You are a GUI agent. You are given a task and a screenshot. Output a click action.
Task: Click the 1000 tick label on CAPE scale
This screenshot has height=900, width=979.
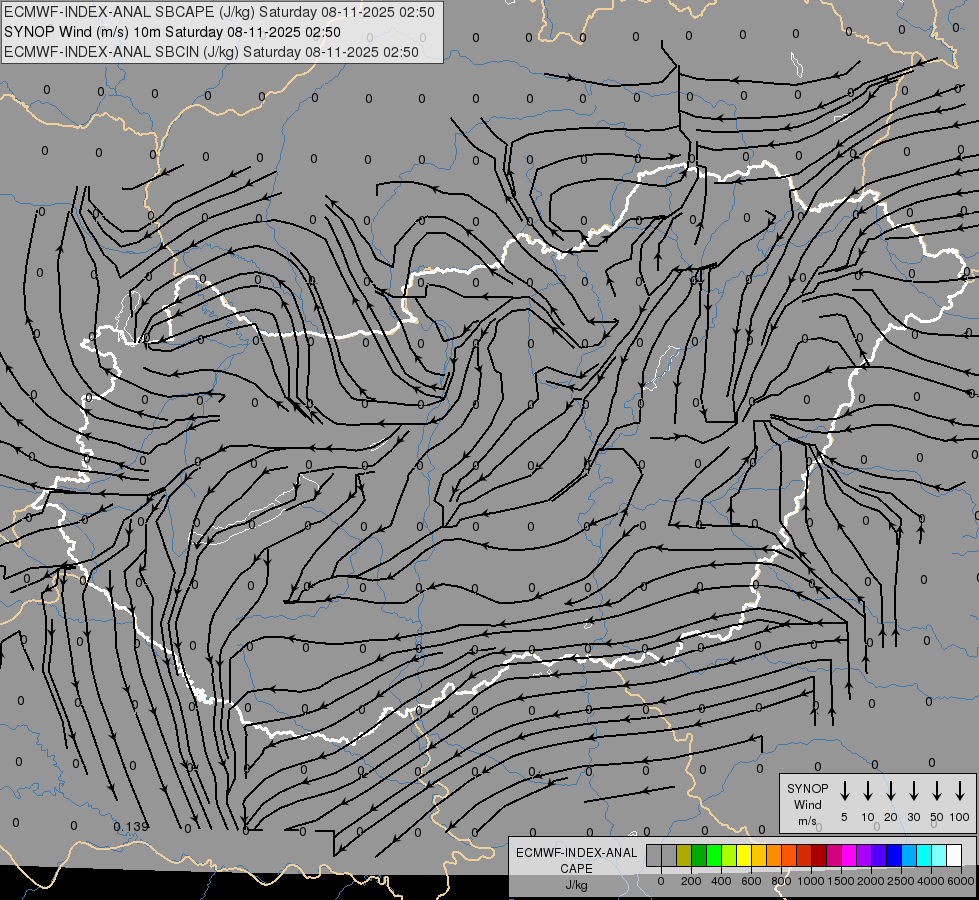[811, 881]
